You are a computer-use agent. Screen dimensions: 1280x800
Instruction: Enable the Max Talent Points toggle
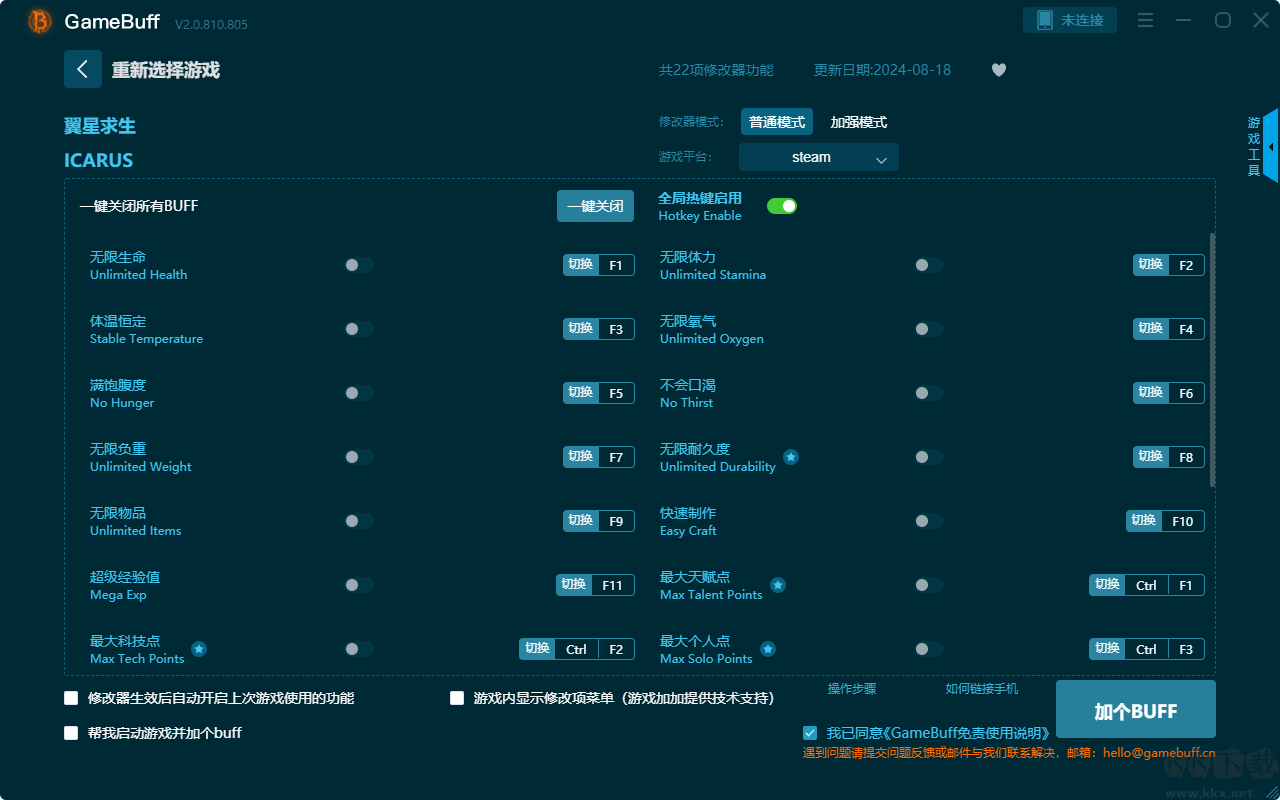929,585
